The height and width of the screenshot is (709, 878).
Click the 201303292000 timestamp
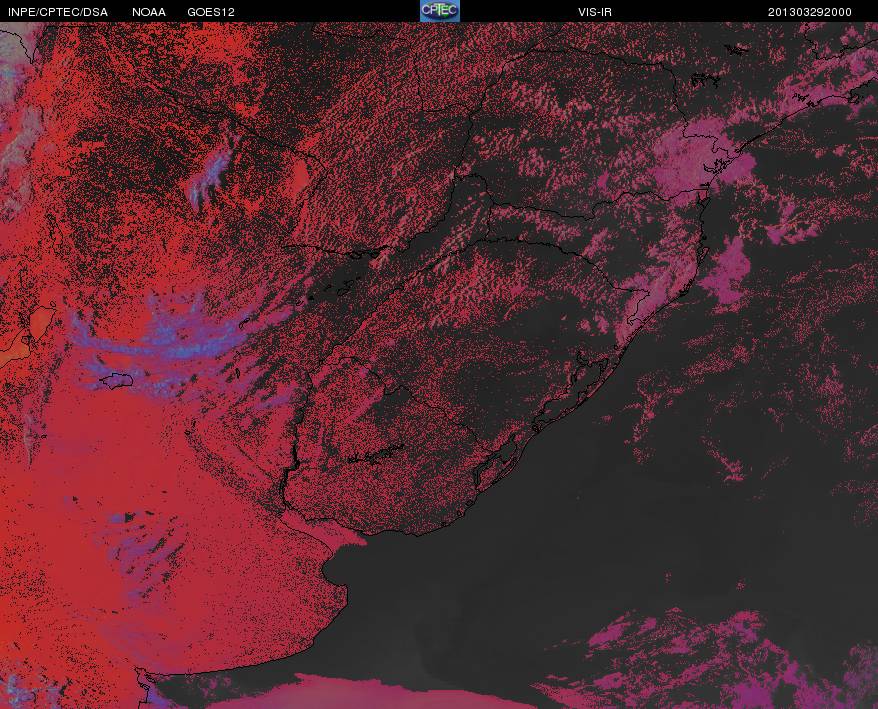pyautogui.click(x=810, y=12)
